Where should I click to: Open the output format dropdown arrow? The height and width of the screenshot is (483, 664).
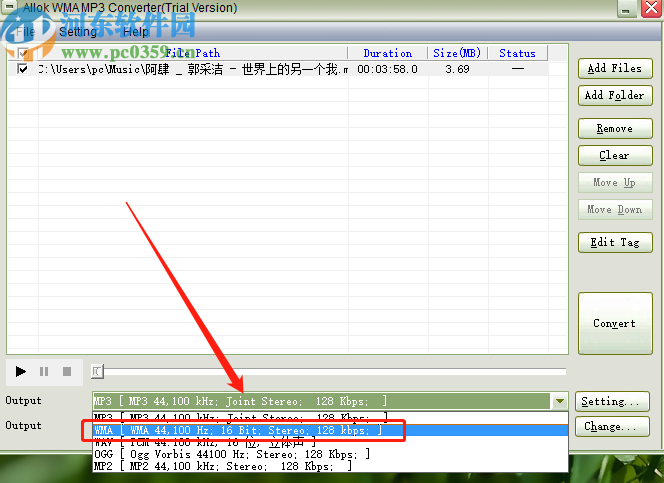click(559, 401)
